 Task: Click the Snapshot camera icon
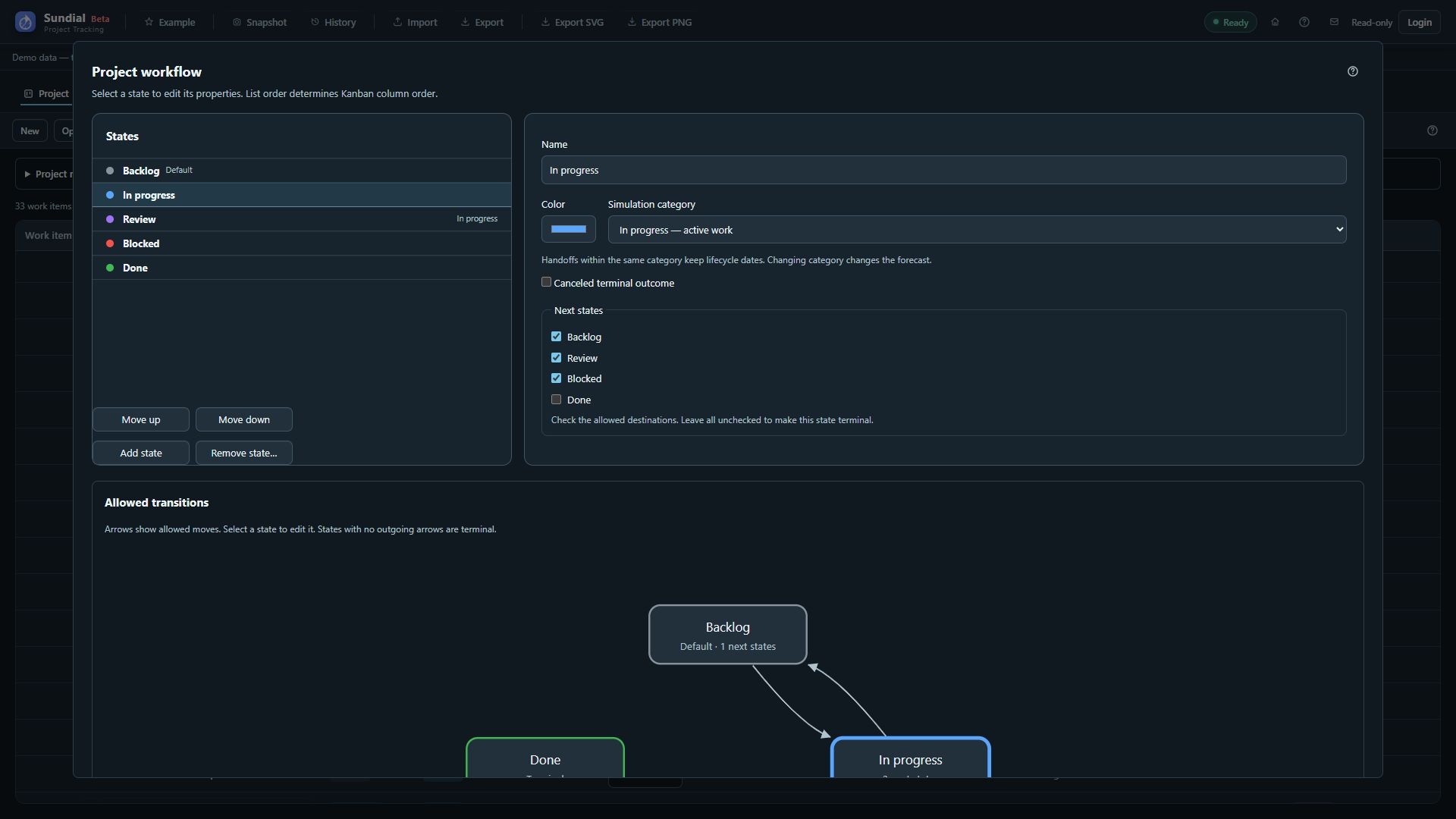click(x=237, y=22)
